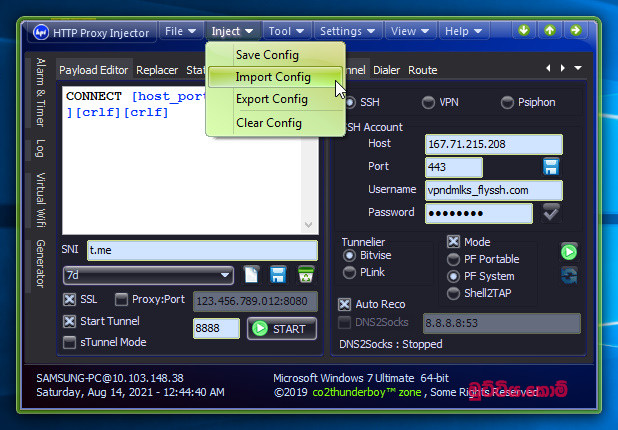Screen dimensions: 618x430
Task: Toggle the Auto Reco checkbox
Action: (x=344, y=304)
